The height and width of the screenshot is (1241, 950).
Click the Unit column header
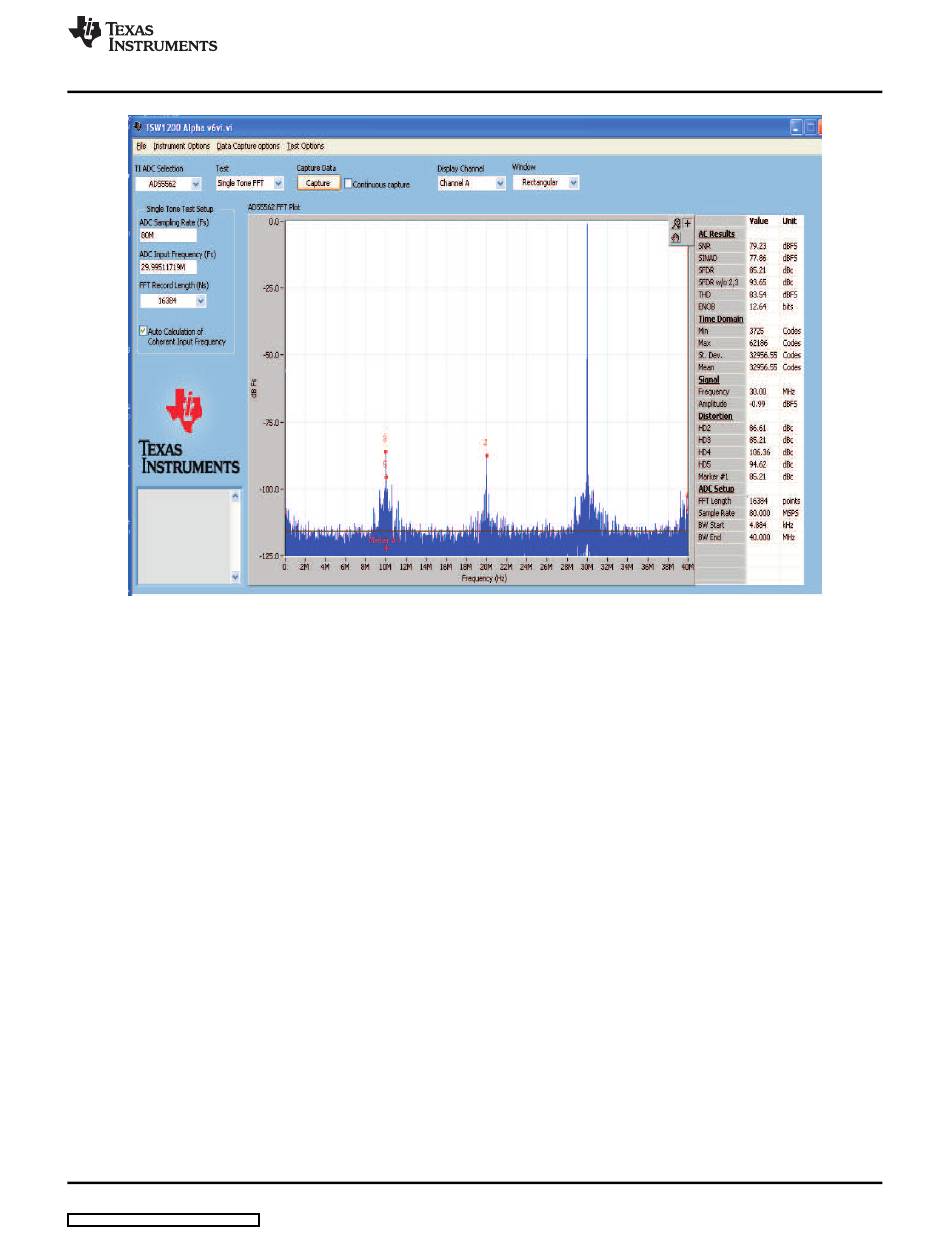tap(788, 220)
